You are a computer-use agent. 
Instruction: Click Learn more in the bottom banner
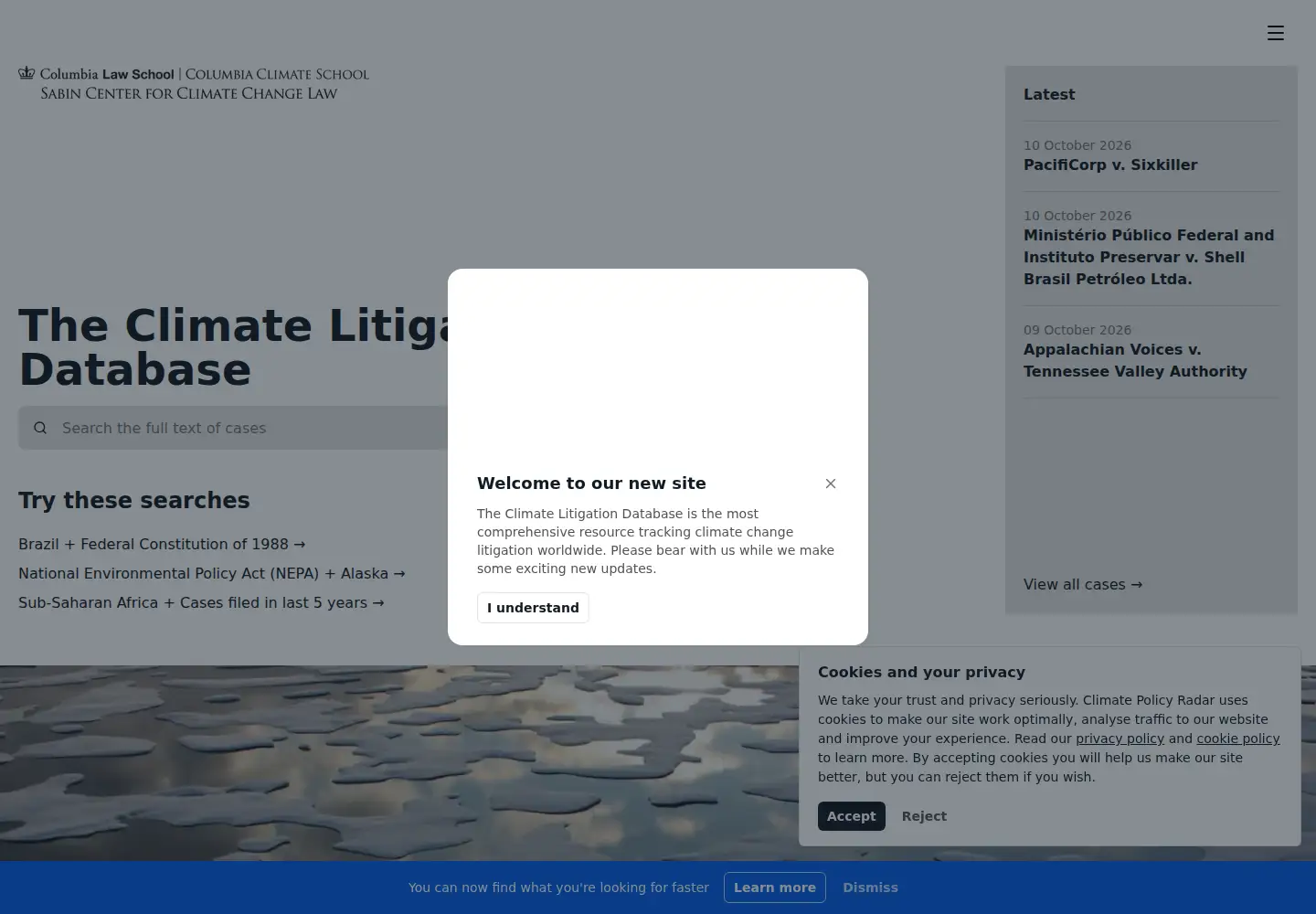point(775,887)
